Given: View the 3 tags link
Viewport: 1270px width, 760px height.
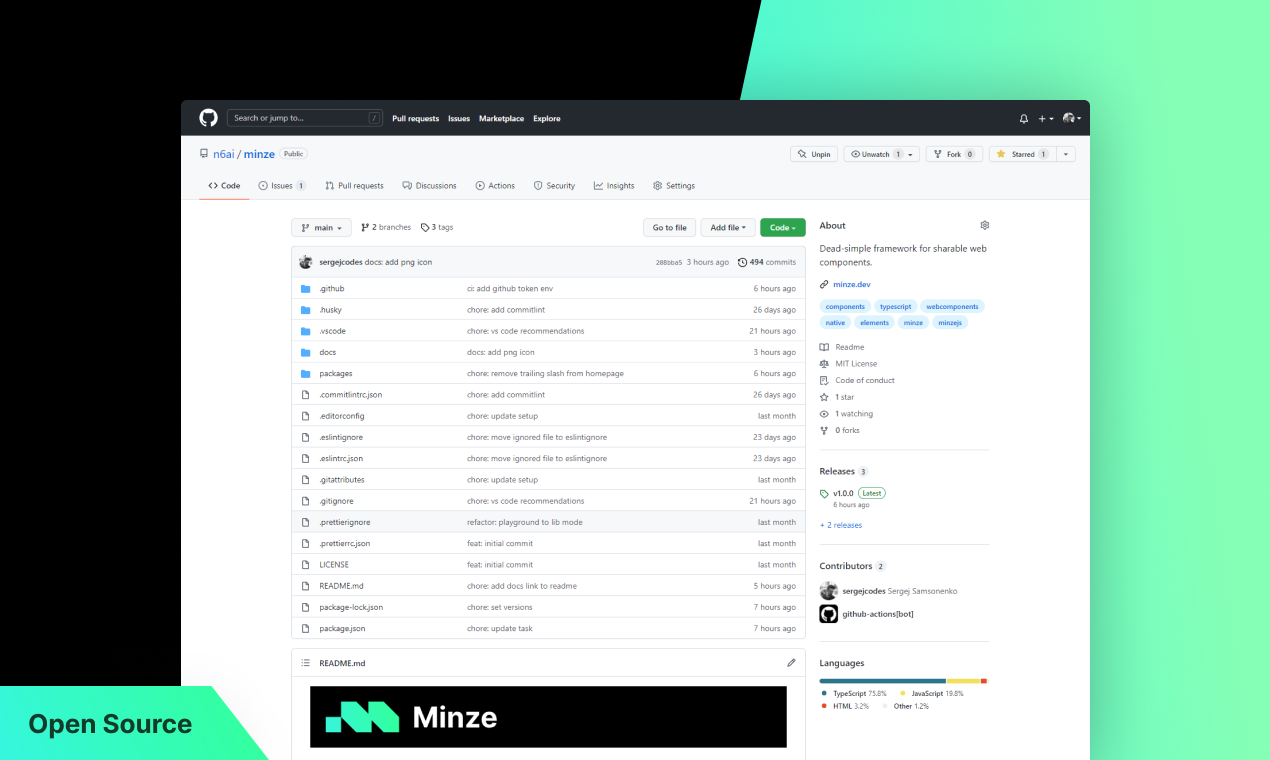Looking at the screenshot, I should tap(437, 228).
